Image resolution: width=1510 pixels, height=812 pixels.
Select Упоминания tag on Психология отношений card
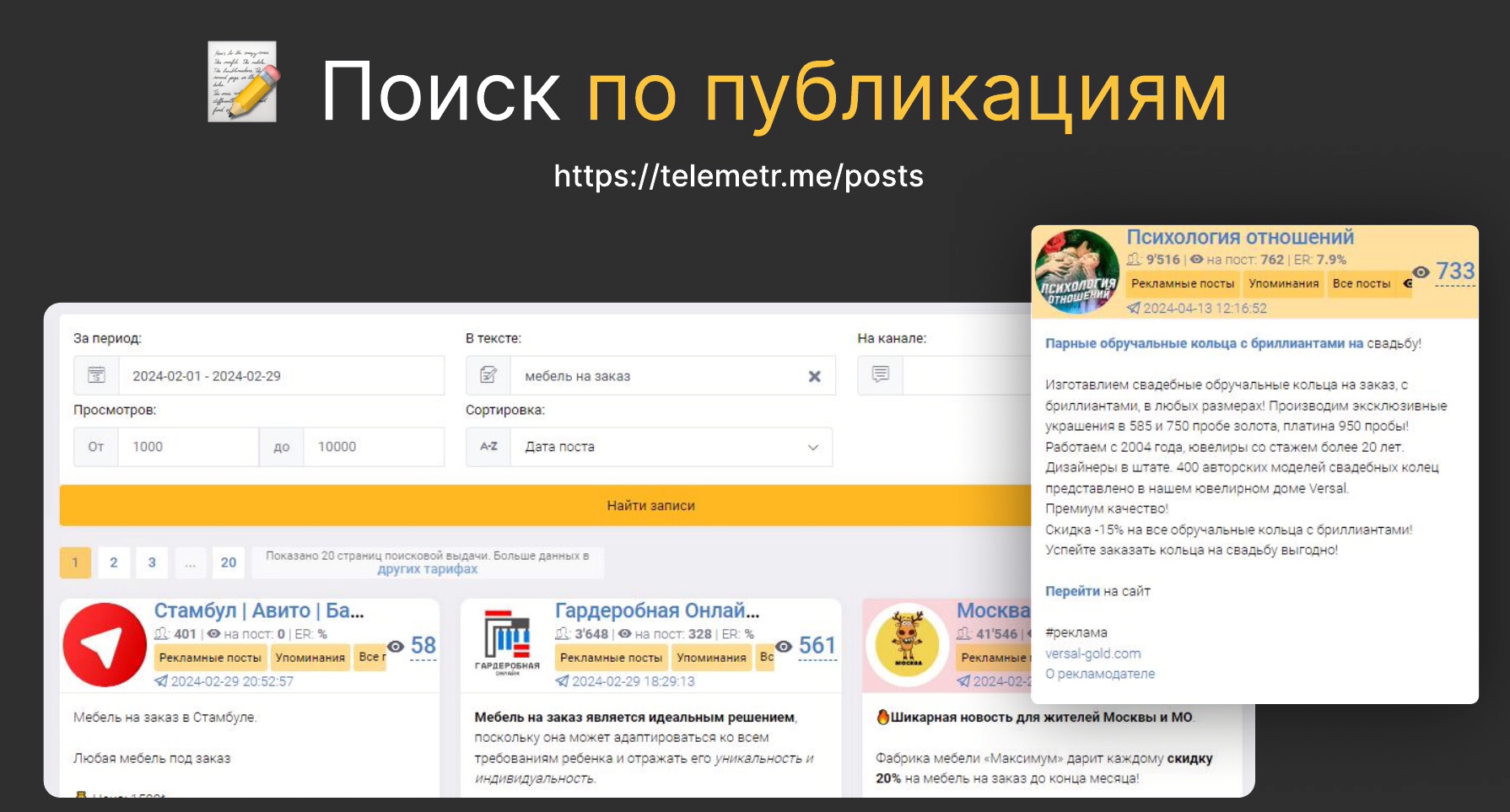(x=1283, y=284)
